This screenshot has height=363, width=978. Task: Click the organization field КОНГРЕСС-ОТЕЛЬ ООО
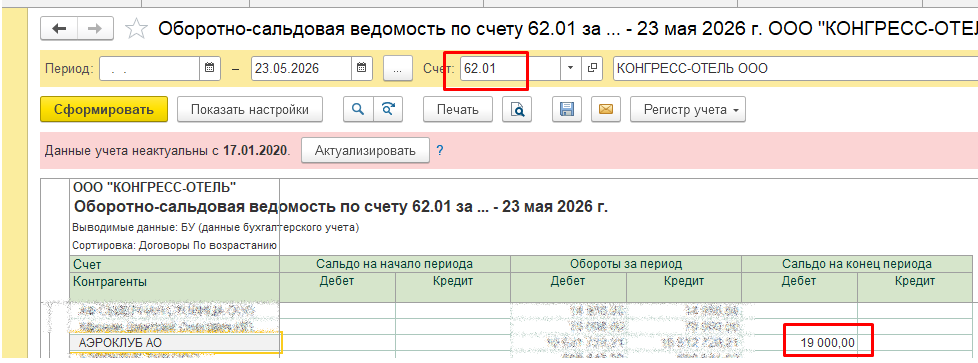tap(795, 69)
